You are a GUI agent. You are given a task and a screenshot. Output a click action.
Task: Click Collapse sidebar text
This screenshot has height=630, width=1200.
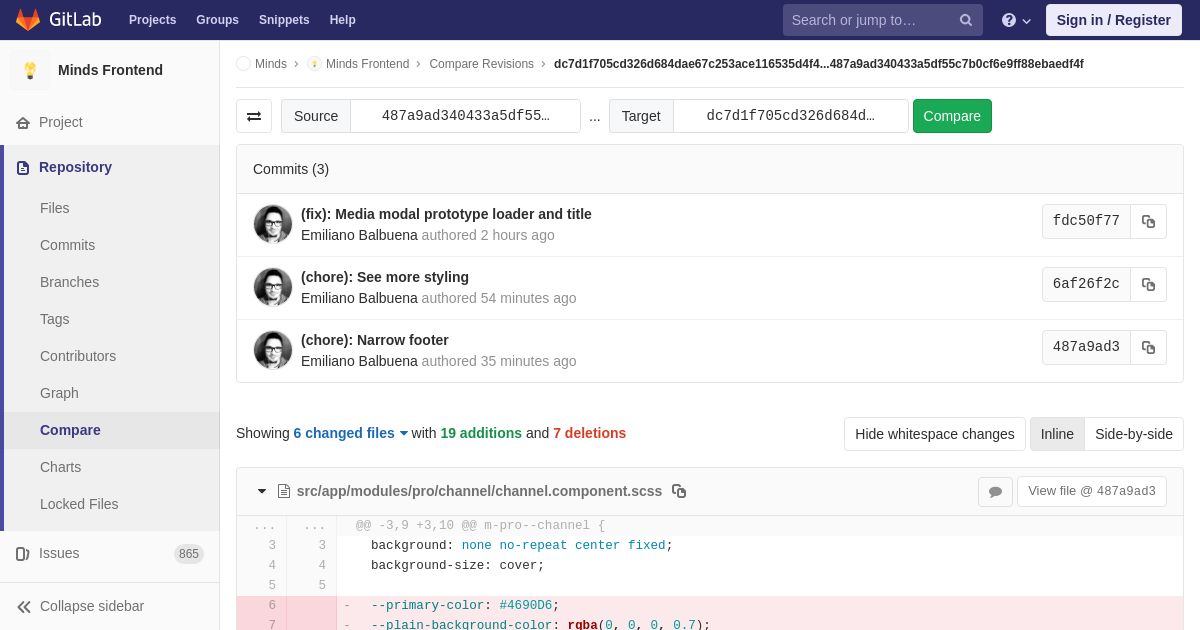coord(92,606)
